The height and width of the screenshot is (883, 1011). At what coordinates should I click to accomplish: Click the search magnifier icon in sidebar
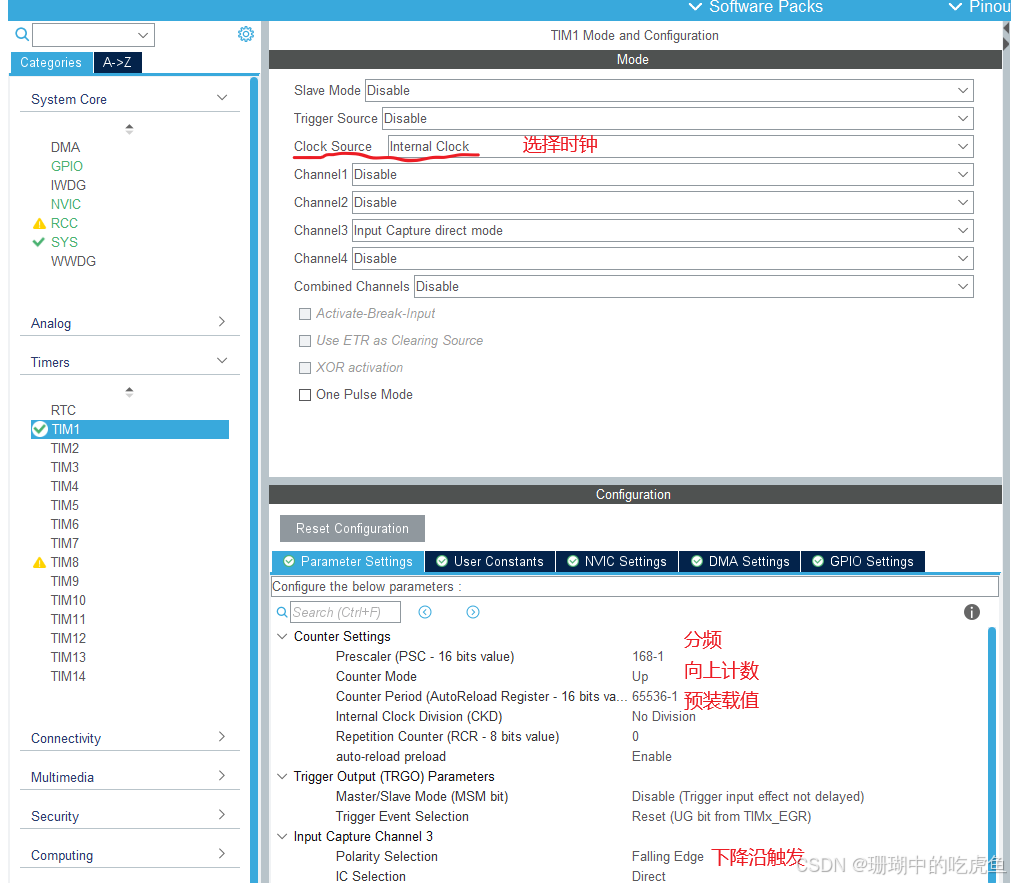point(22,34)
